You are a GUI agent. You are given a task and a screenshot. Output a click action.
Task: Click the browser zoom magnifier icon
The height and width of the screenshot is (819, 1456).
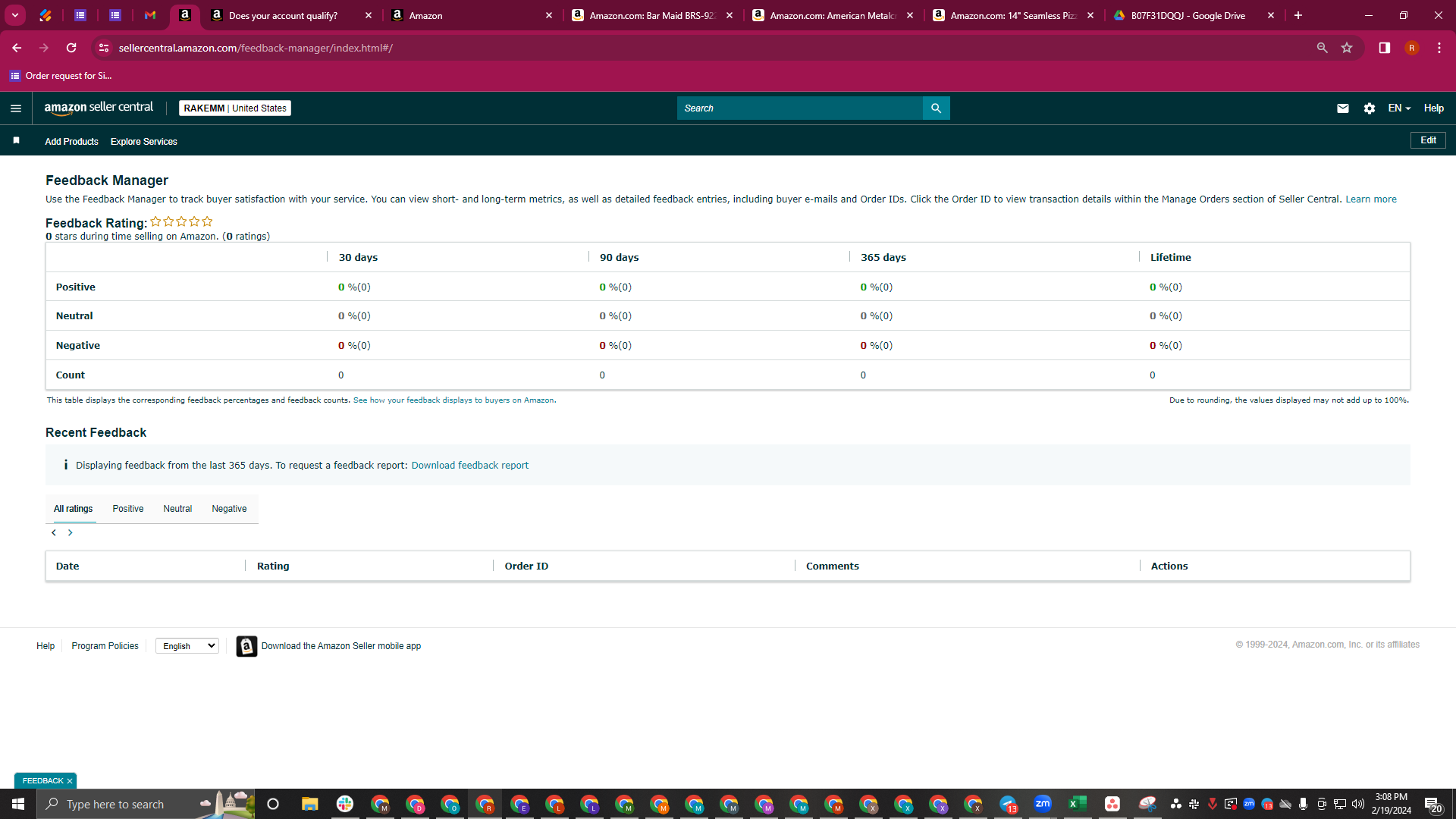(x=1322, y=48)
